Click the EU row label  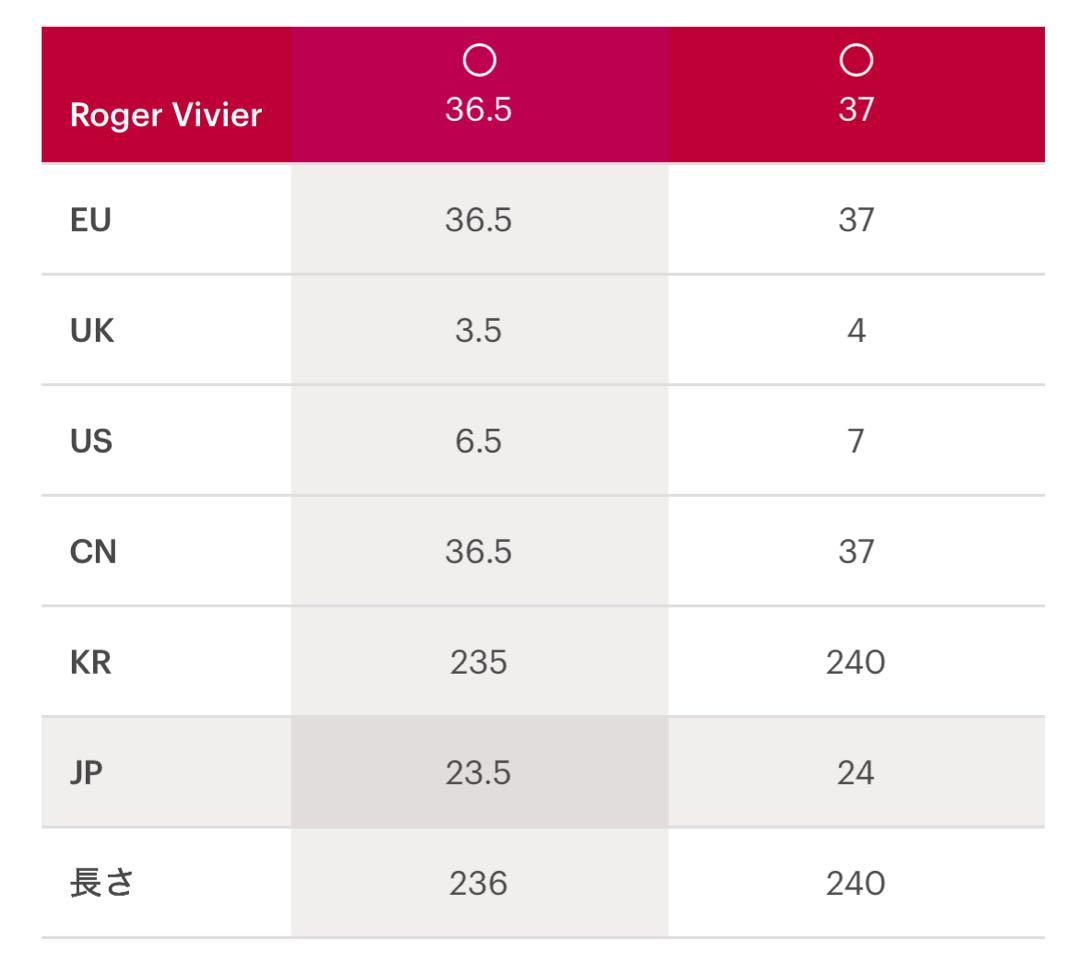point(89,220)
